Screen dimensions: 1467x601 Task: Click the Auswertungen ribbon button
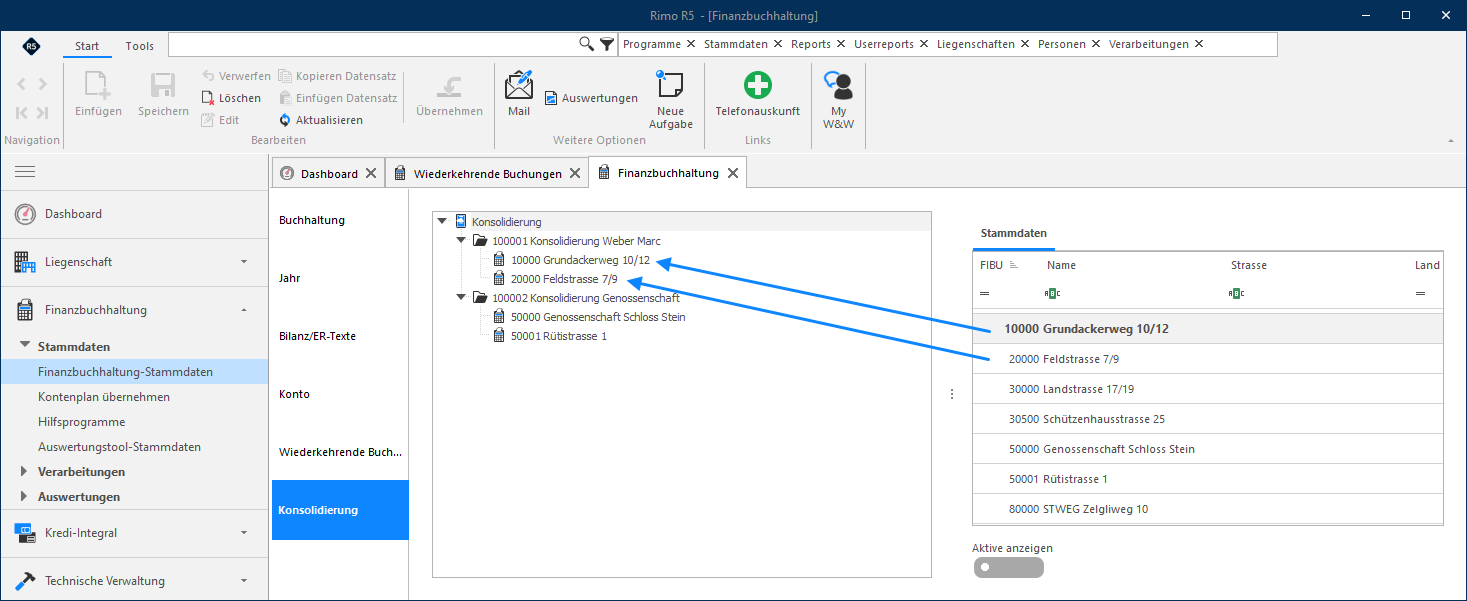591,98
